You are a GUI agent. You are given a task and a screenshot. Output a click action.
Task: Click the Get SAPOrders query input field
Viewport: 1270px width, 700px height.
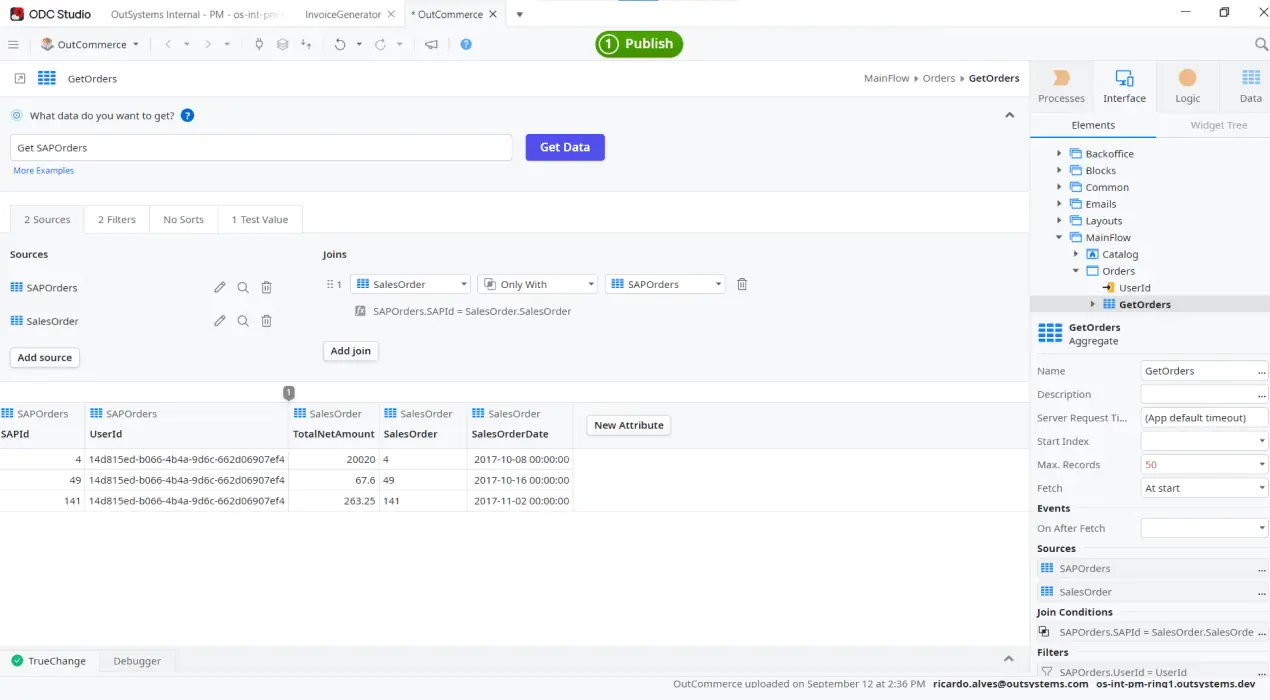point(260,147)
